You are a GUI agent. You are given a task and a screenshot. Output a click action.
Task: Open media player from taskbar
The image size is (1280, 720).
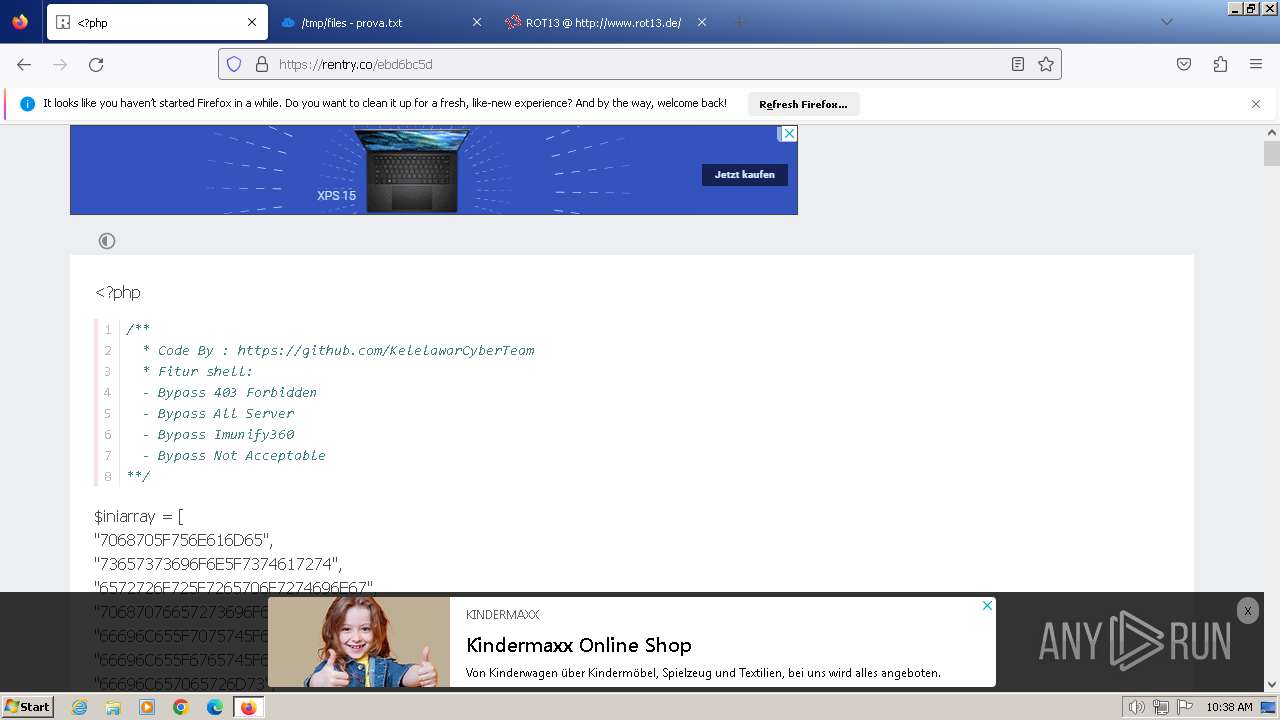pyautogui.click(x=147, y=707)
